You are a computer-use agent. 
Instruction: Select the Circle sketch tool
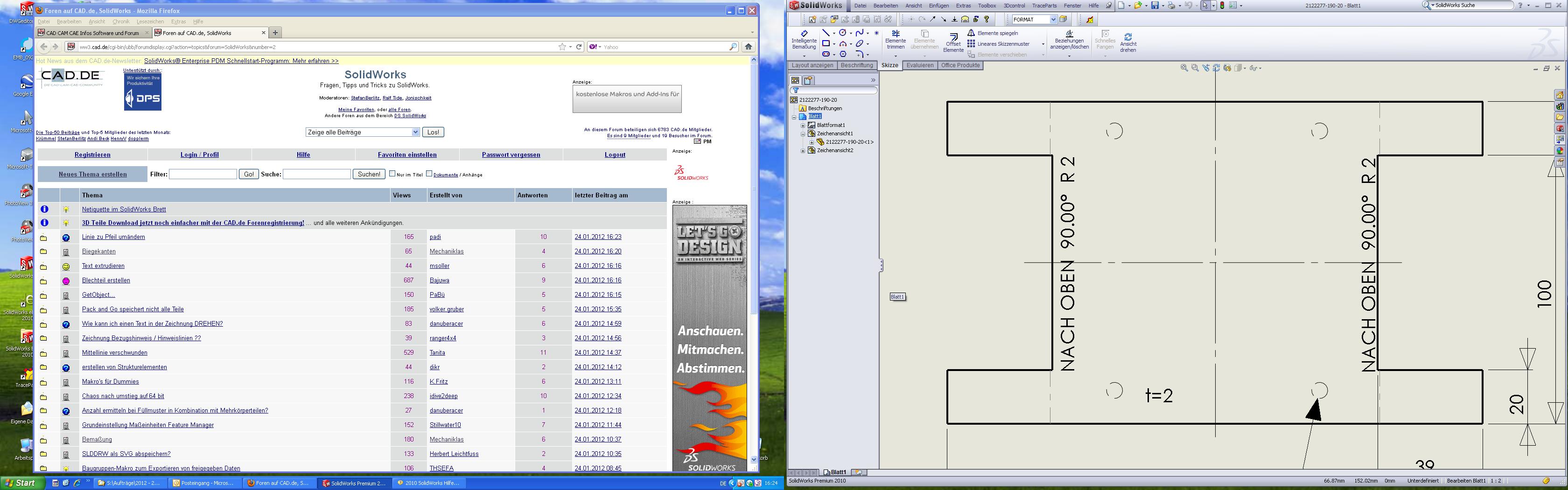click(x=842, y=33)
